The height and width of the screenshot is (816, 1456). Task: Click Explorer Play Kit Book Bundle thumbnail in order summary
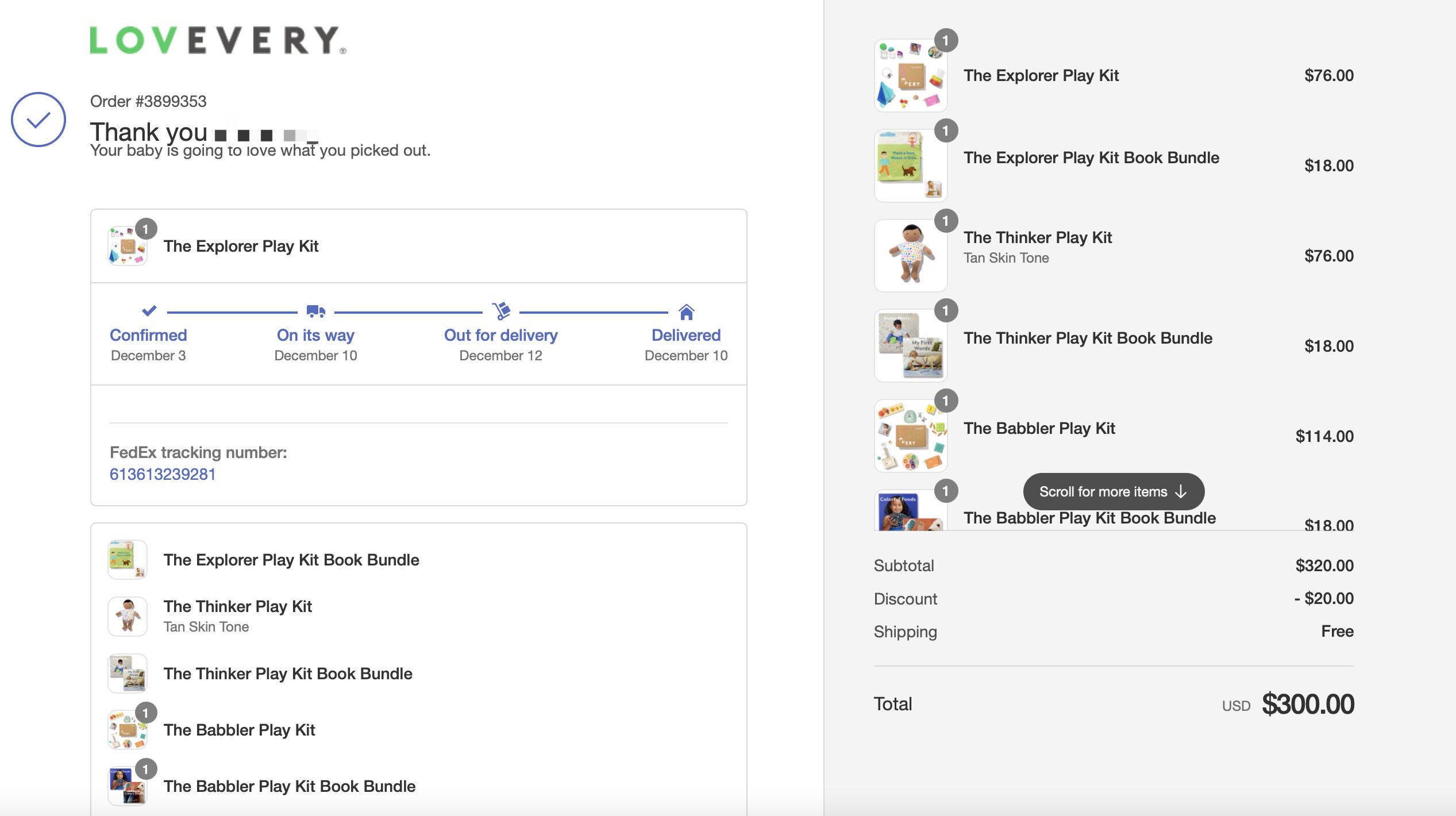pos(911,165)
